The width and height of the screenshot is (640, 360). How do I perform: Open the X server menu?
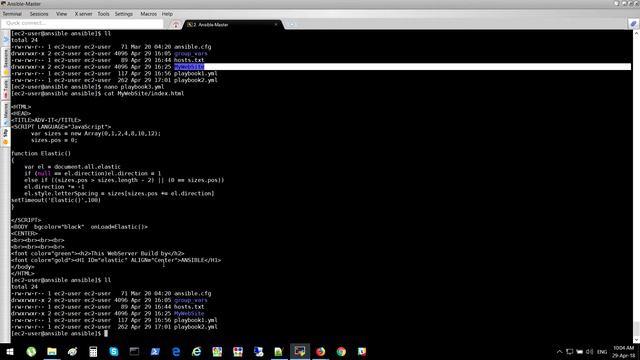click(x=83, y=14)
